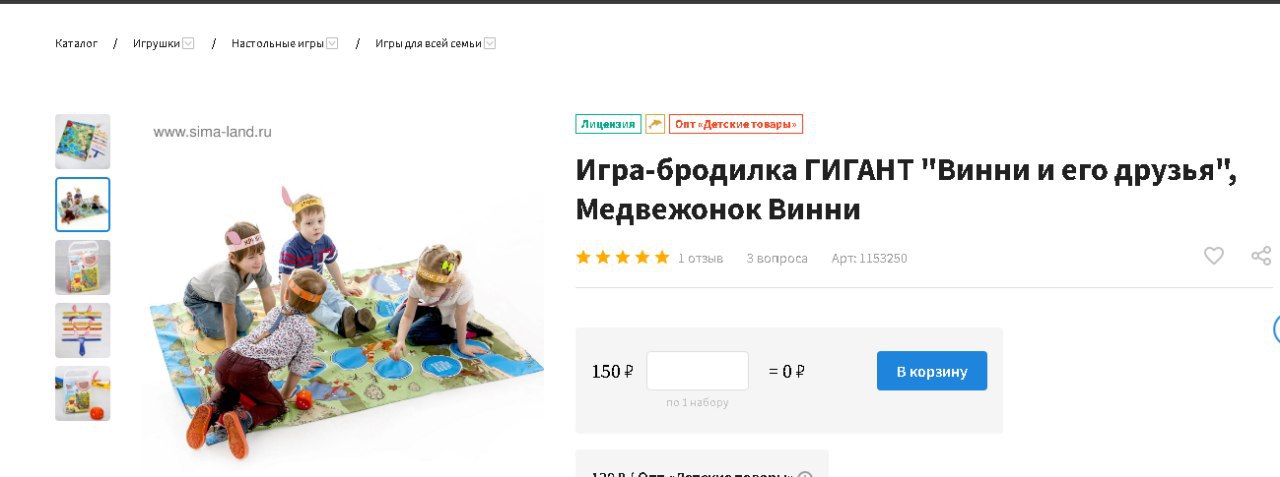Click the Опт «Детские товары» tag
The width and height of the screenshot is (1280, 477).
point(736,124)
